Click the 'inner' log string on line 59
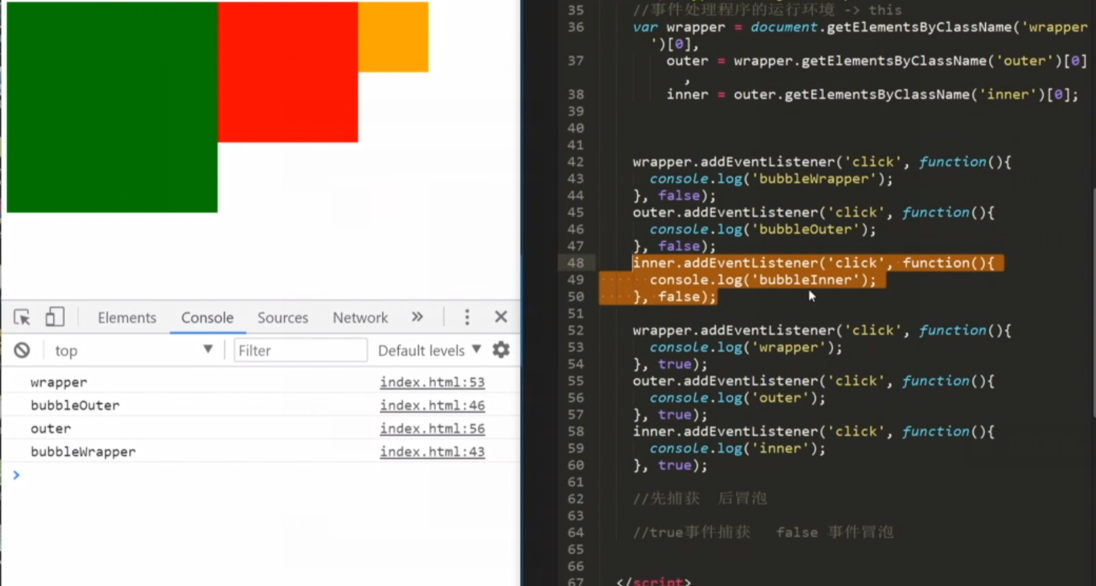 tap(780, 448)
